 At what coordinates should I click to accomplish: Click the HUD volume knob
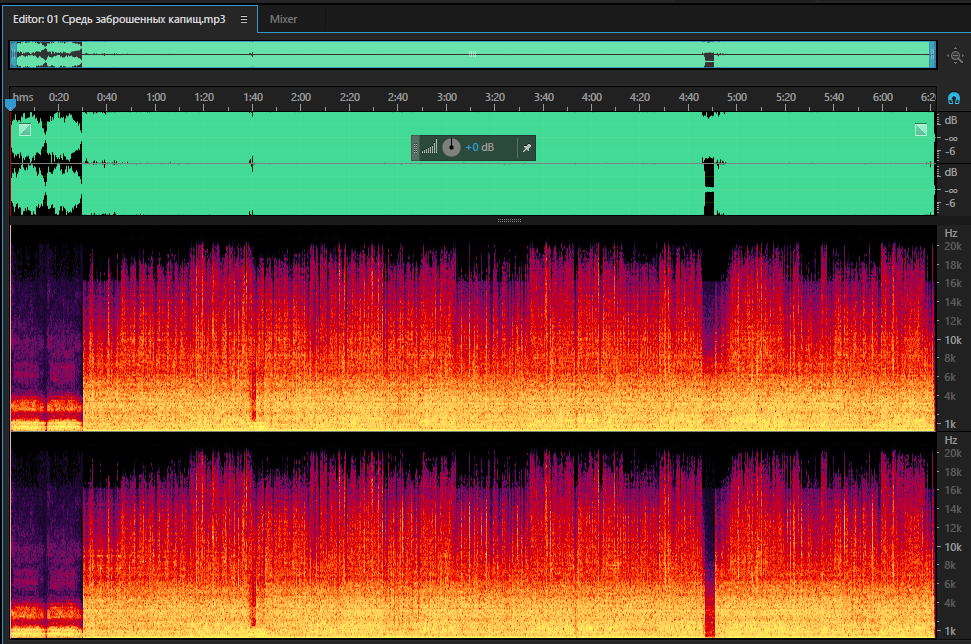pyautogui.click(x=451, y=147)
